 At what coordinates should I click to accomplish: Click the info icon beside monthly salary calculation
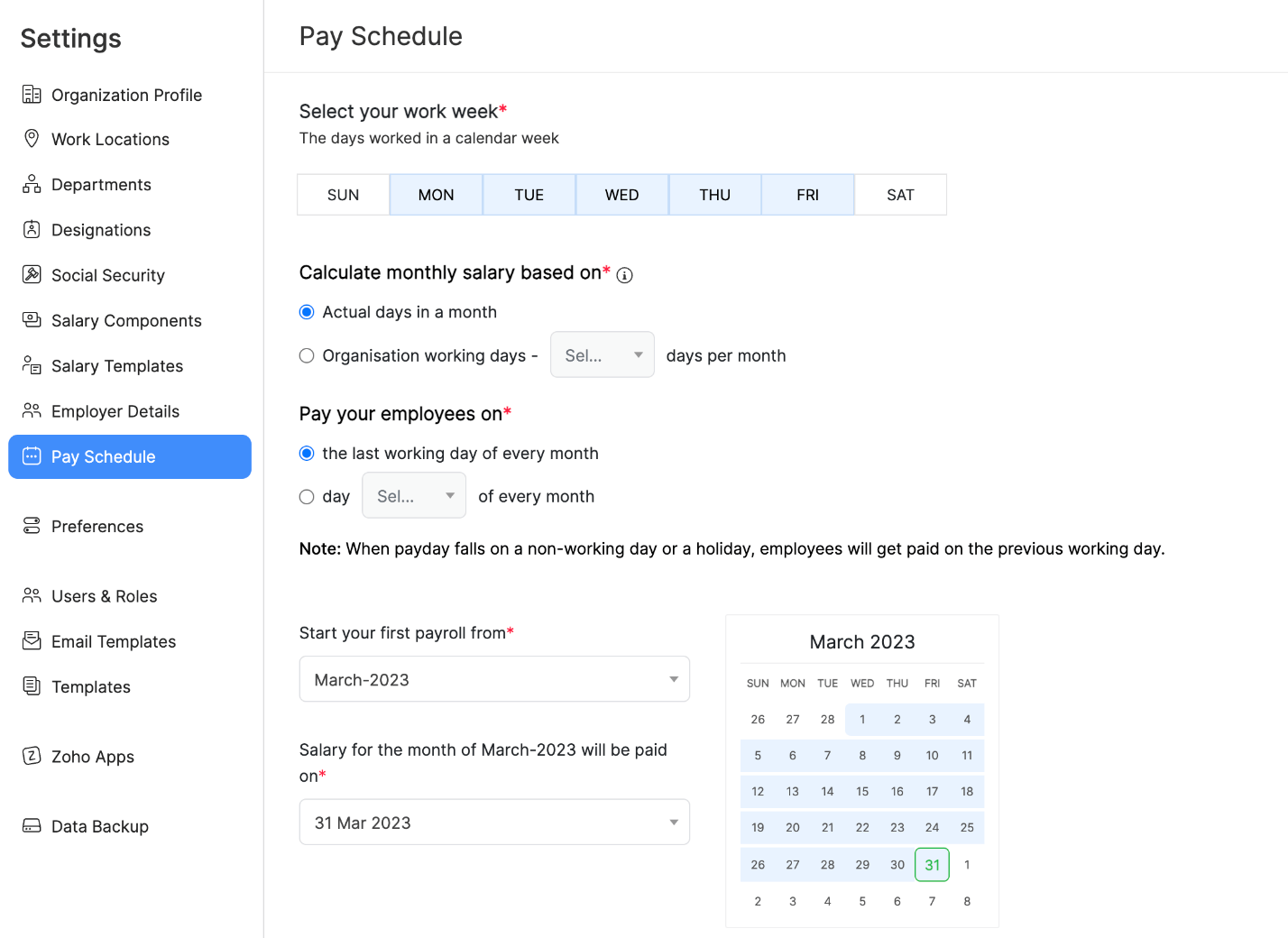[x=624, y=274]
